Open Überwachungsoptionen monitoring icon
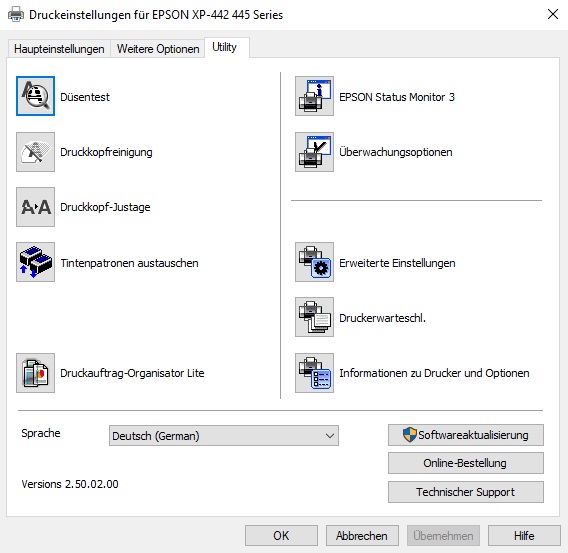Screen dimensions: 568x553 tap(314, 152)
